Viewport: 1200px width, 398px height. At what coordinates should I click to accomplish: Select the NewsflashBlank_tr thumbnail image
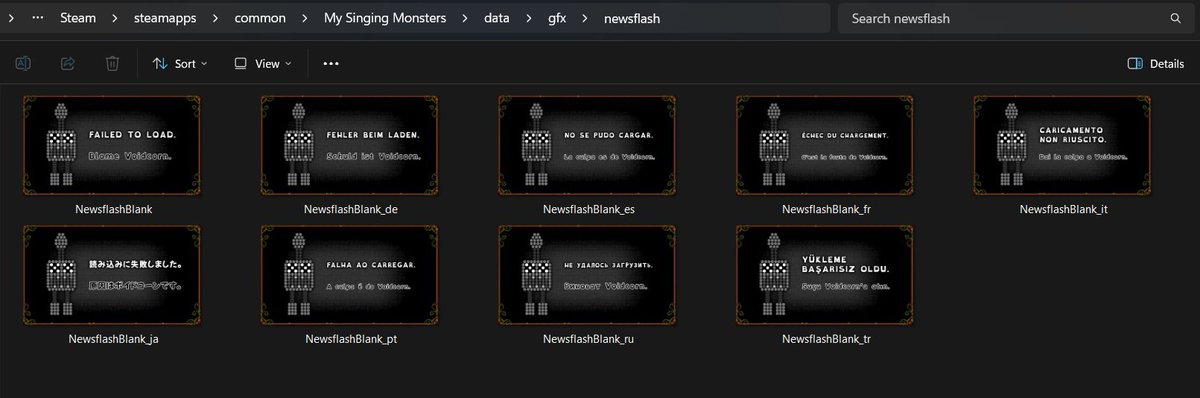[x=825, y=275]
